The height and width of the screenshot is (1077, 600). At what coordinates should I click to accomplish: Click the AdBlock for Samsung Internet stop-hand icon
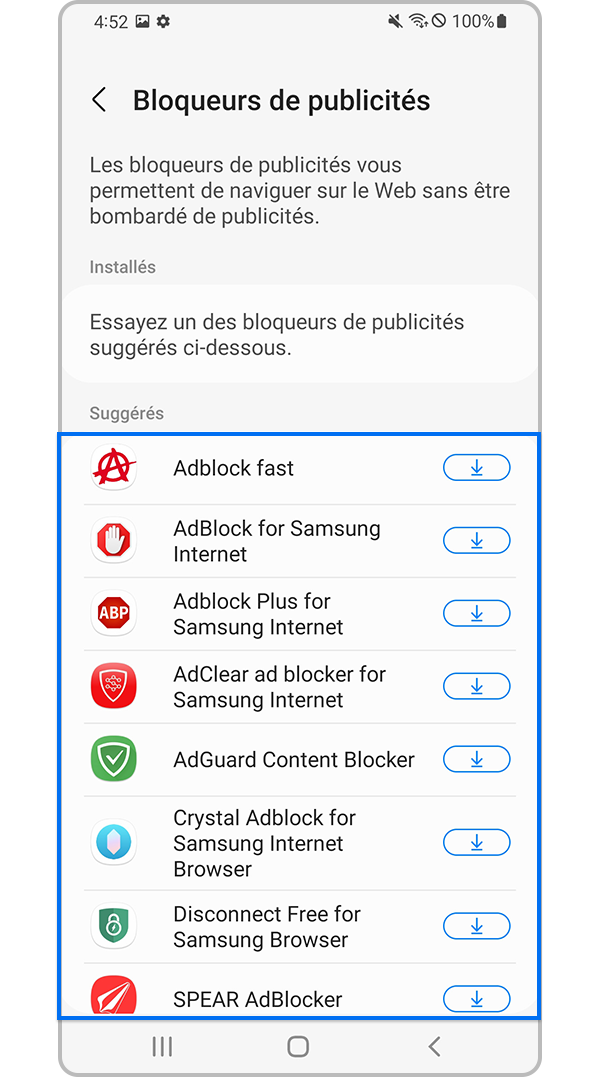click(114, 540)
